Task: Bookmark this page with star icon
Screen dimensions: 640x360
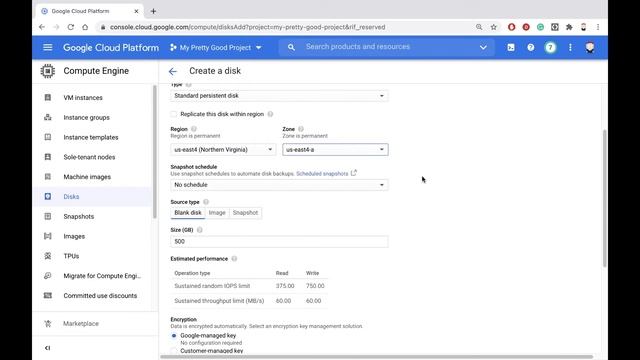Action: (493, 27)
